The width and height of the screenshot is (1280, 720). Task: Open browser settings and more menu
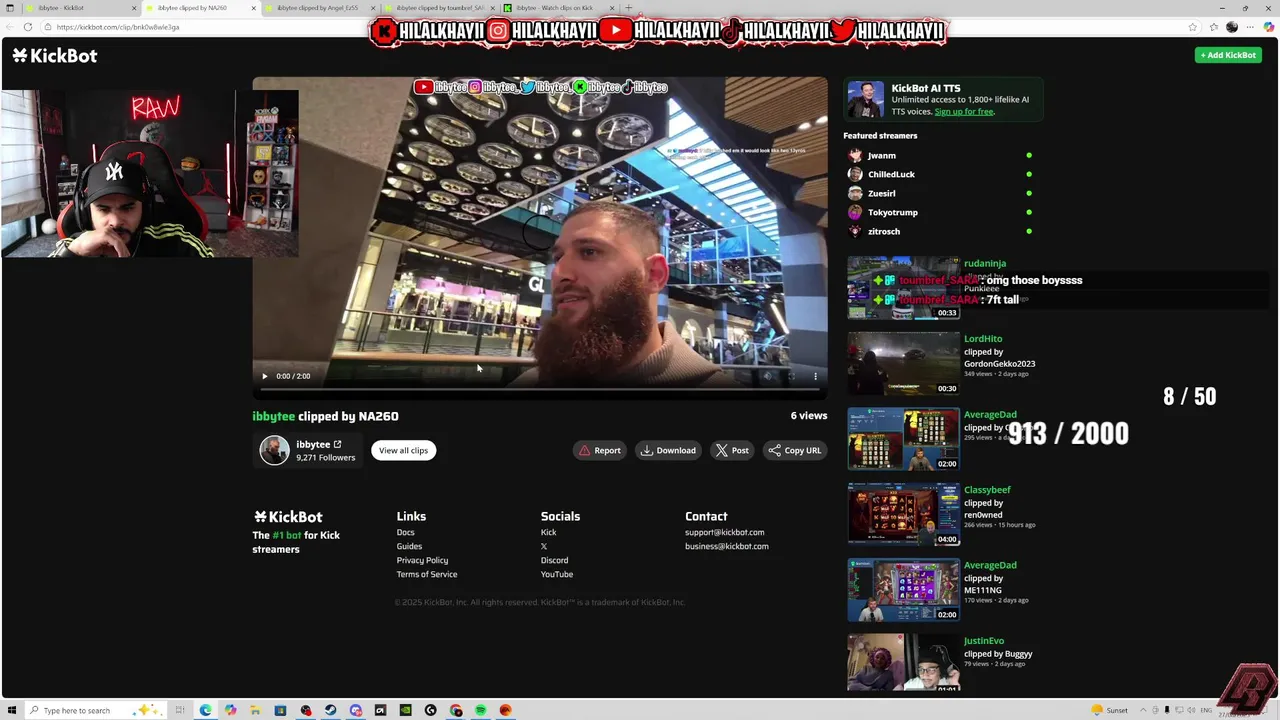[x=1251, y=27]
